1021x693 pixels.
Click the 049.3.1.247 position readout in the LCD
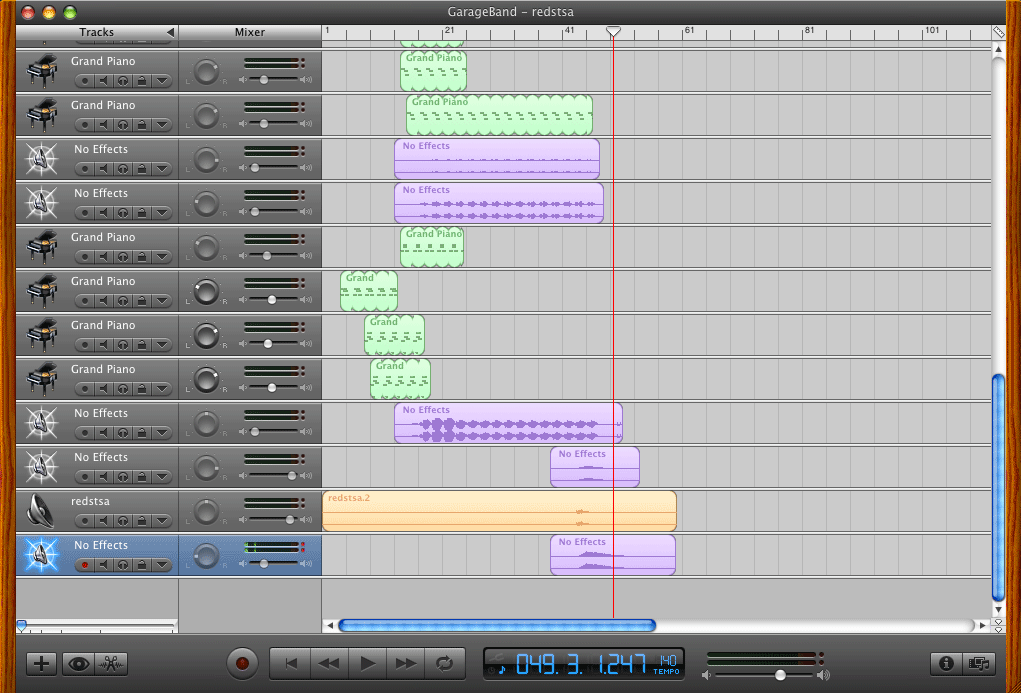click(581, 664)
